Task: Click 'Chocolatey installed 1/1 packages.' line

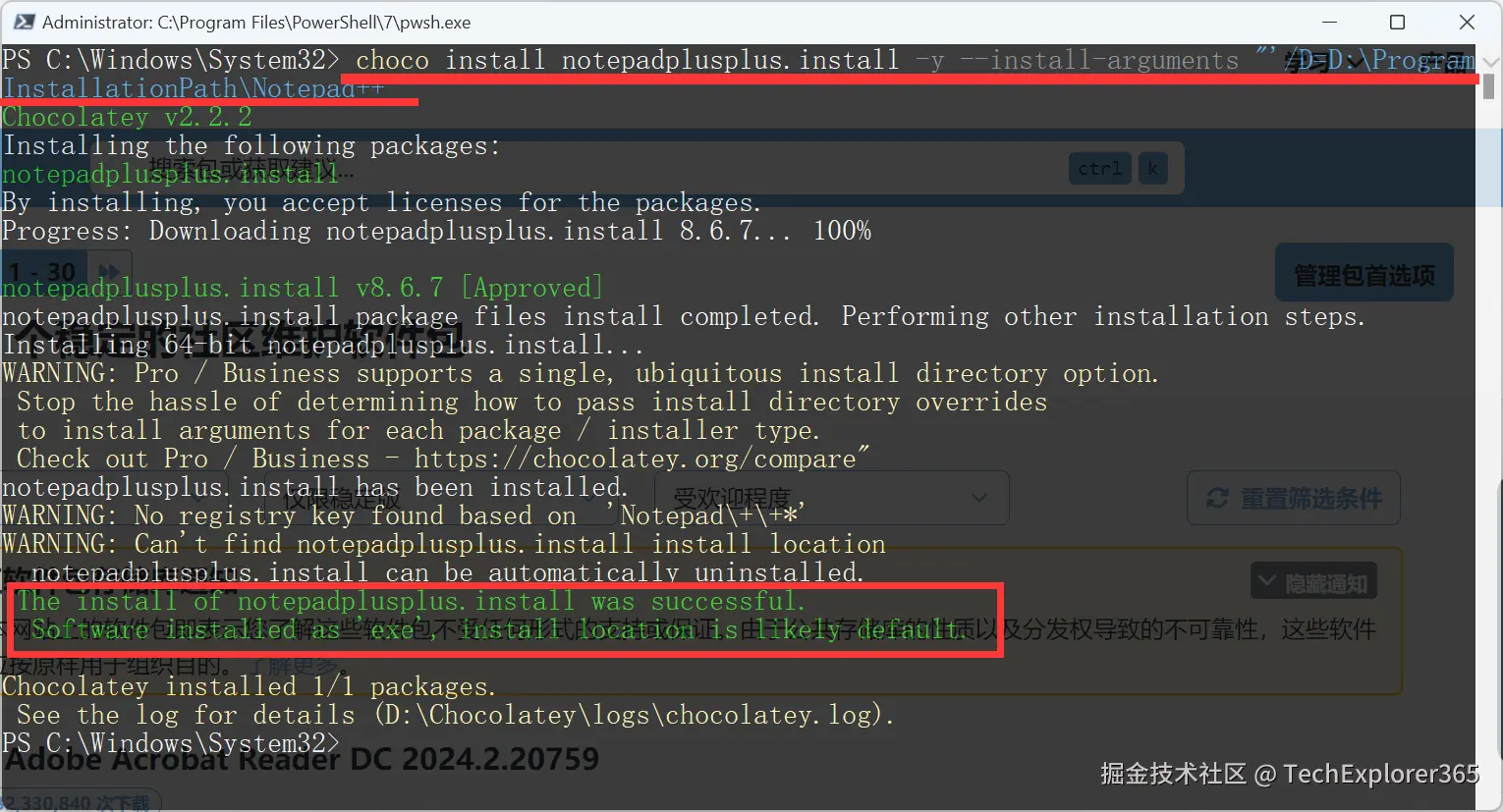Action: pyautogui.click(x=250, y=686)
